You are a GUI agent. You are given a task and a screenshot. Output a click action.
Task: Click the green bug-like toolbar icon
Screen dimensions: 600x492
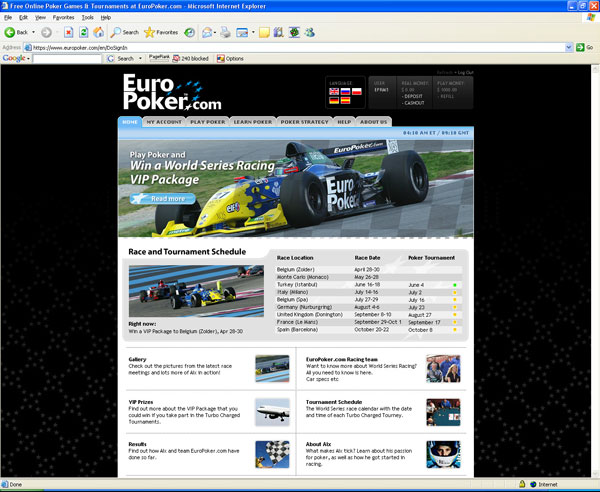point(294,33)
